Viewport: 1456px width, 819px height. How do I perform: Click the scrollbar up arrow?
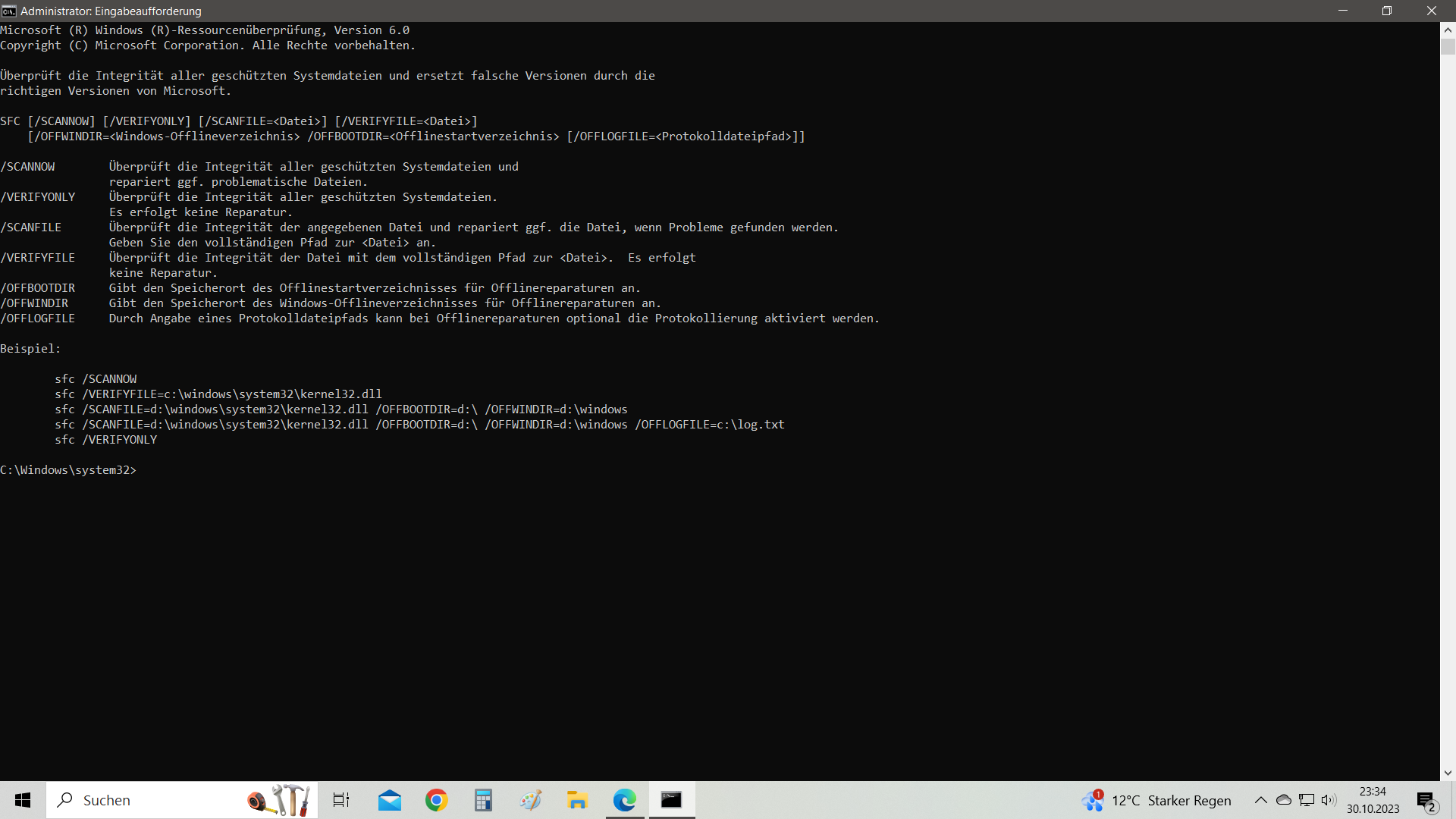tap(1448, 30)
